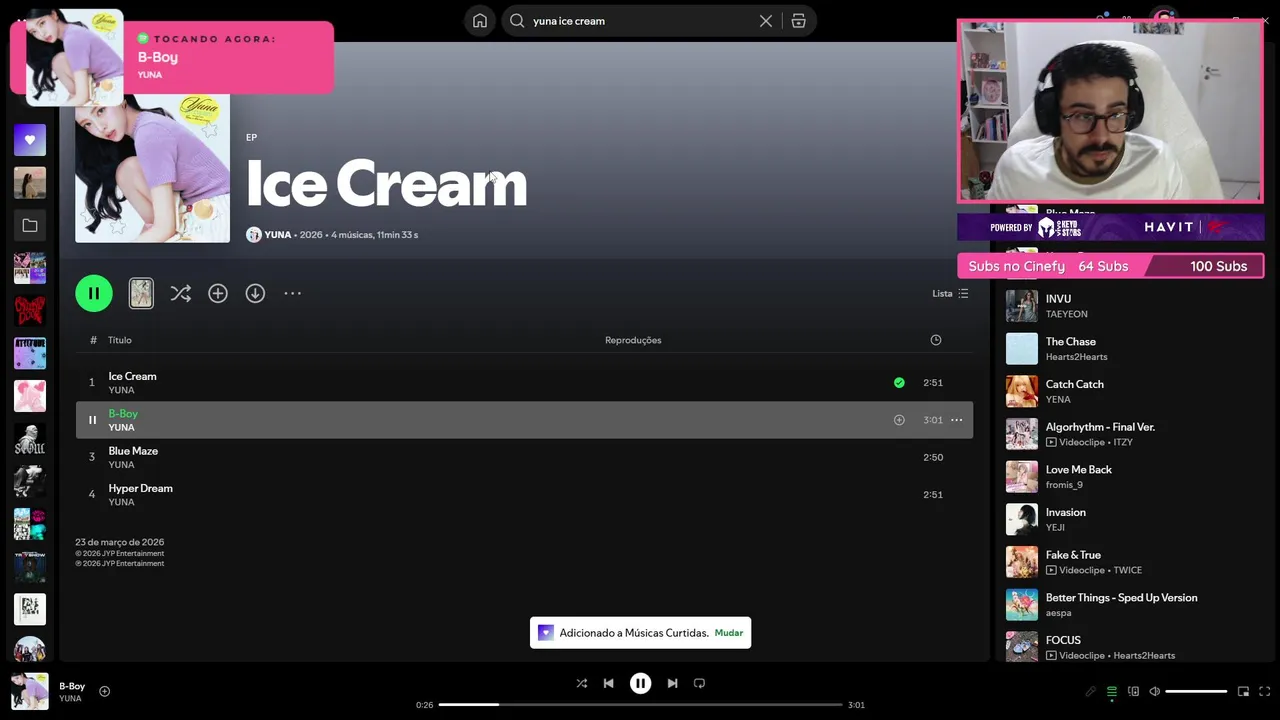Open the connect to a device menu
Image resolution: width=1280 pixels, height=720 pixels.
click(1133, 691)
